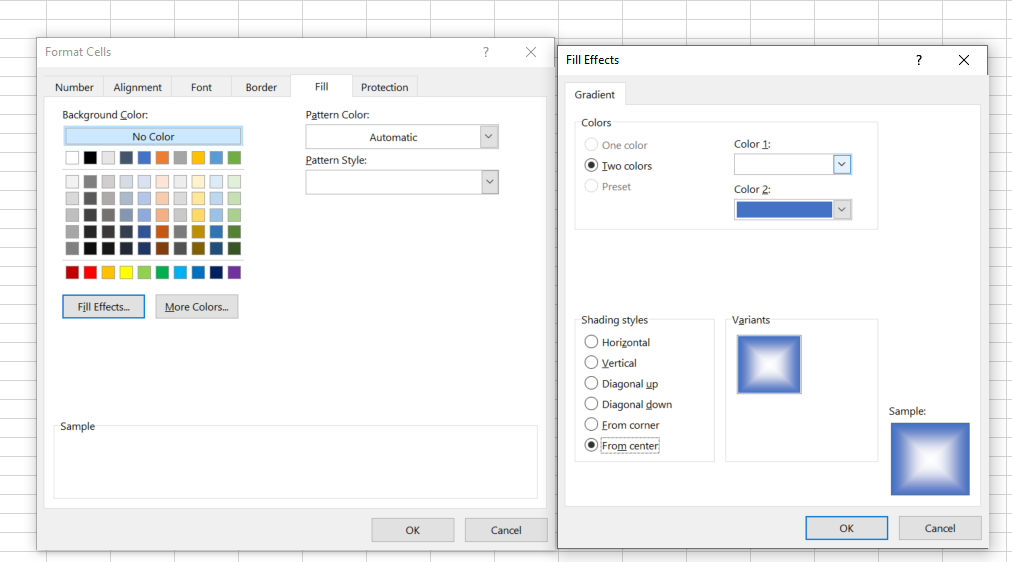
Task: Select the Two colors radio button
Action: (x=592, y=166)
